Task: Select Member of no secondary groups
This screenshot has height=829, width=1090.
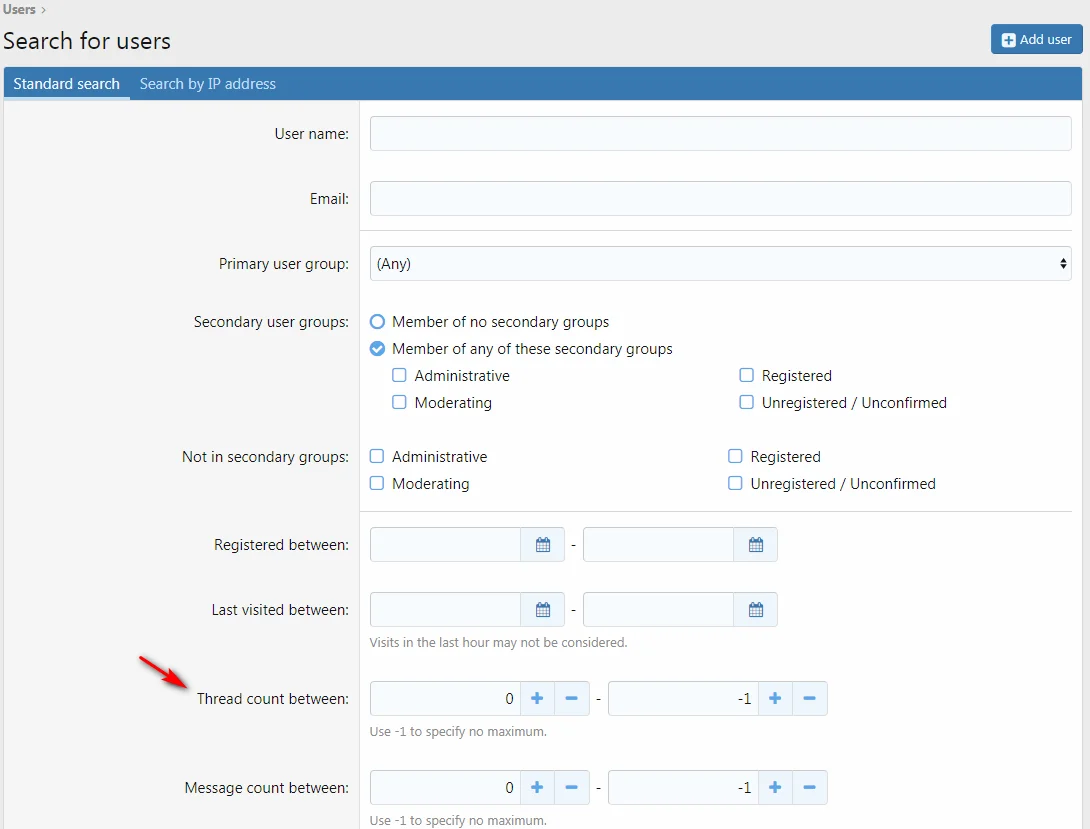Action: click(x=378, y=322)
